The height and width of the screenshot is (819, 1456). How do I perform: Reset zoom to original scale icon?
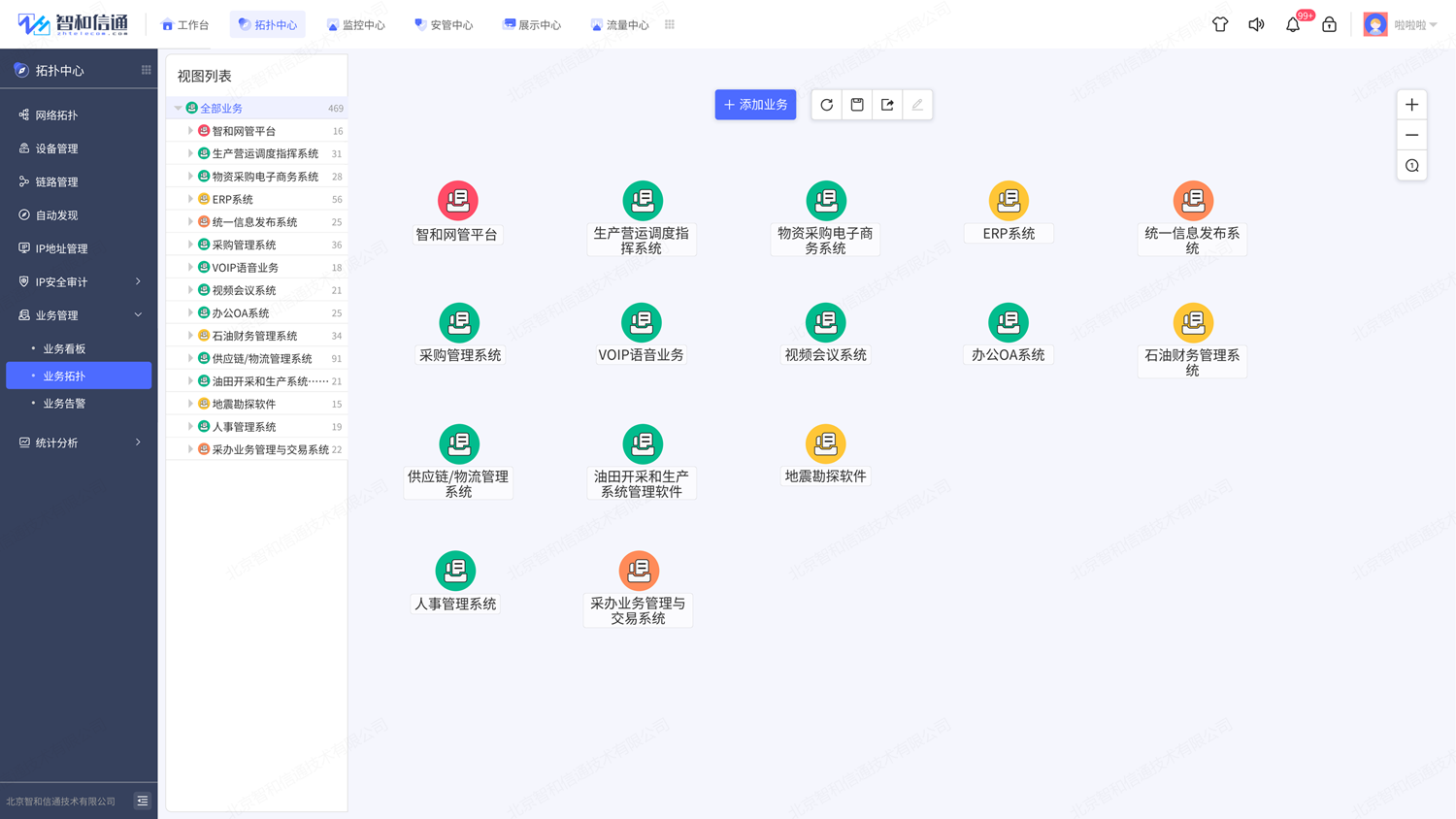point(1411,166)
